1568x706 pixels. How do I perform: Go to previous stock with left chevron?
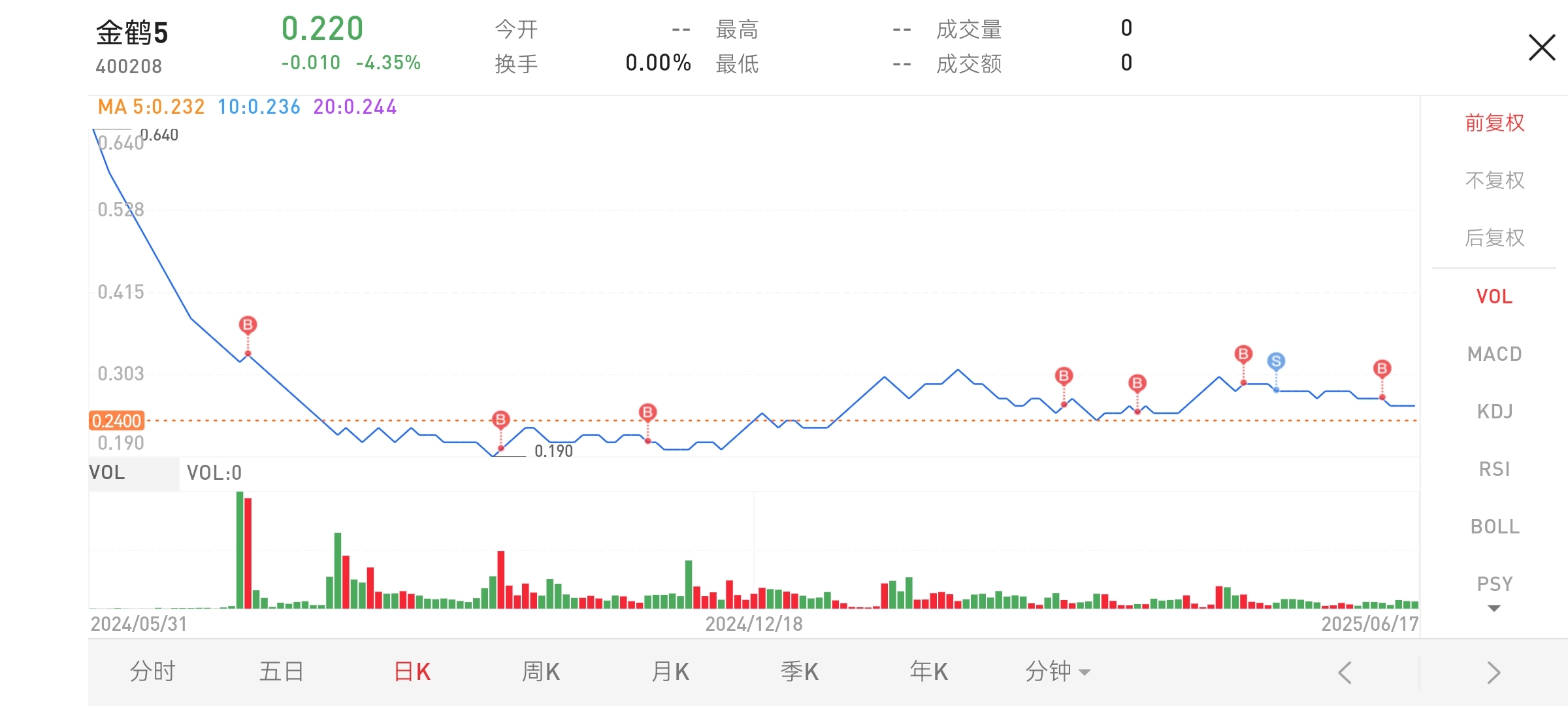(1345, 672)
